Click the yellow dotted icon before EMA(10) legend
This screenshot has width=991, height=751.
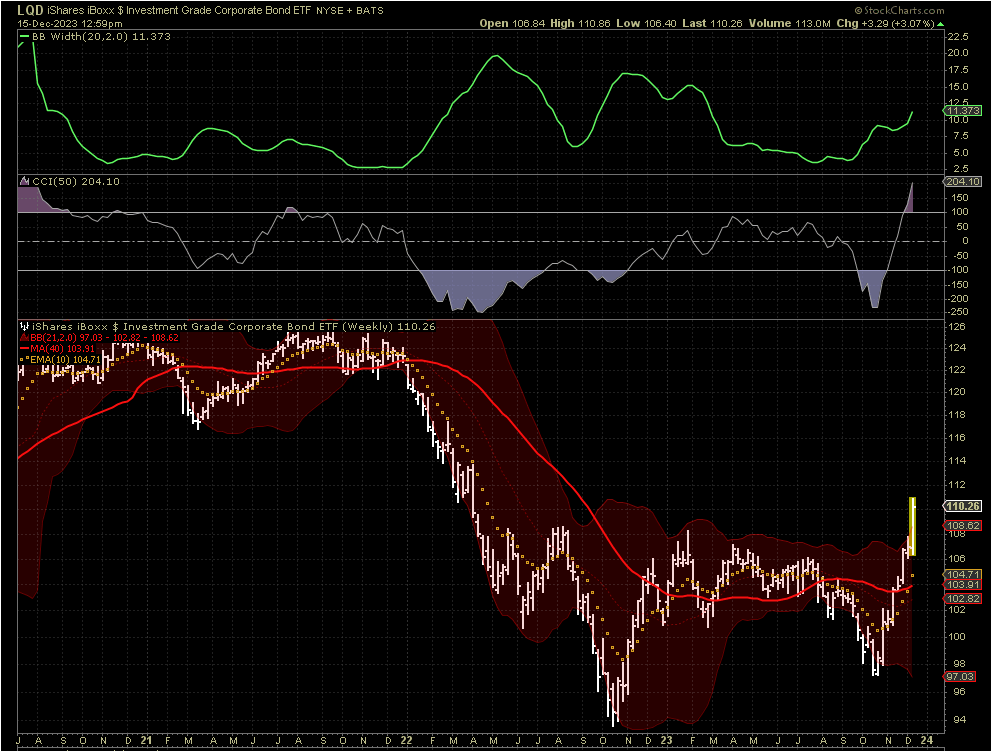click(25, 359)
